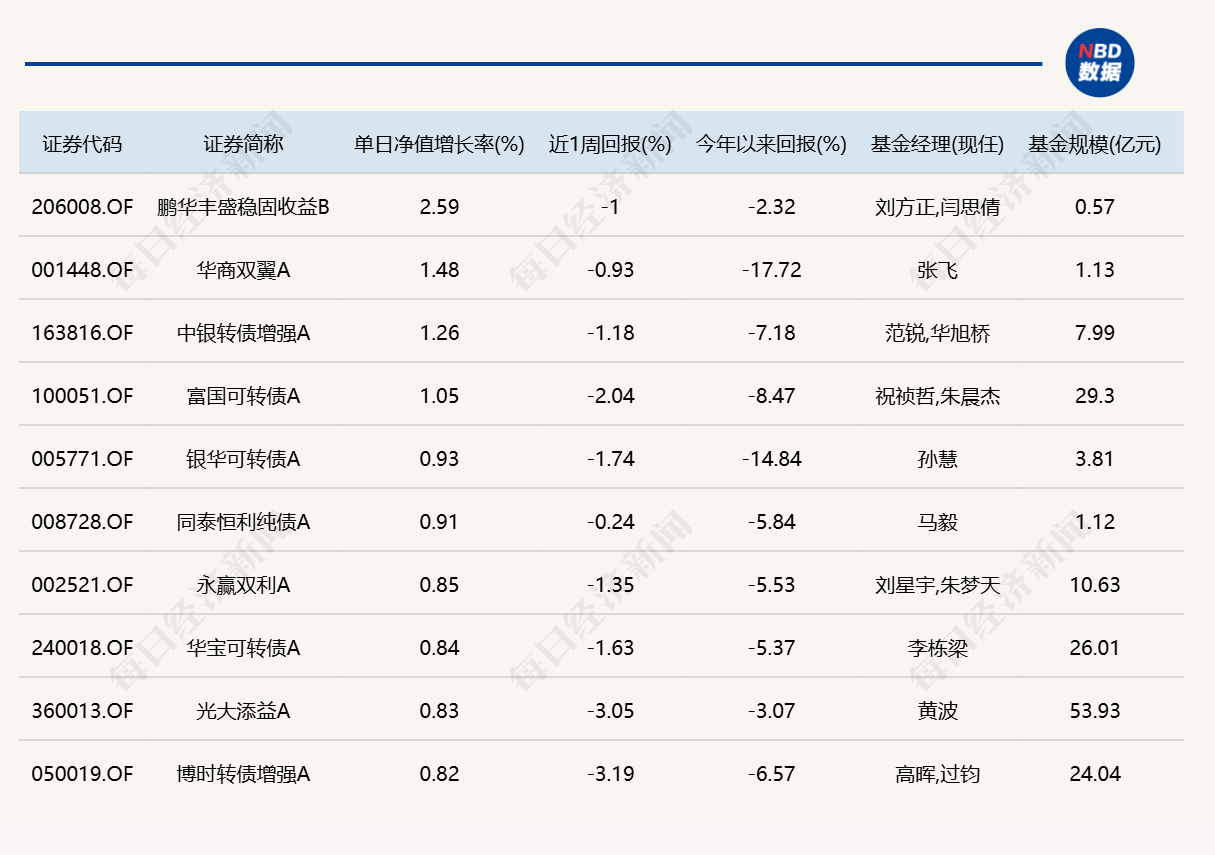Image resolution: width=1215 pixels, height=855 pixels.
Task: Click weekly return value -3.05
Action: pos(610,711)
